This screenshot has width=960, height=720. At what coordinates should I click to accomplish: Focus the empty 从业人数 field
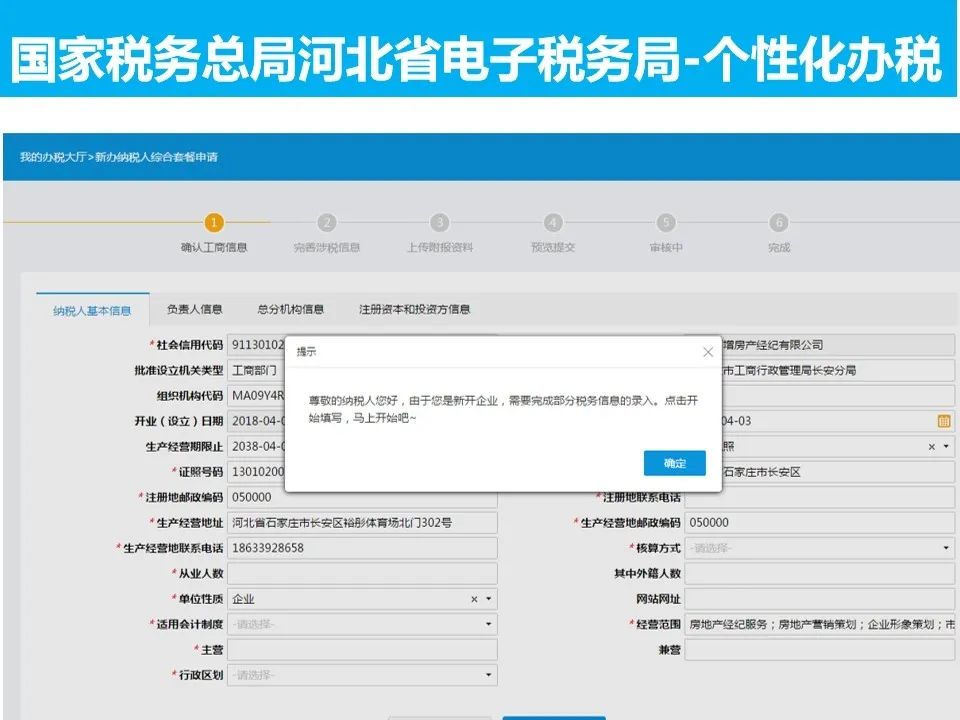(362, 574)
